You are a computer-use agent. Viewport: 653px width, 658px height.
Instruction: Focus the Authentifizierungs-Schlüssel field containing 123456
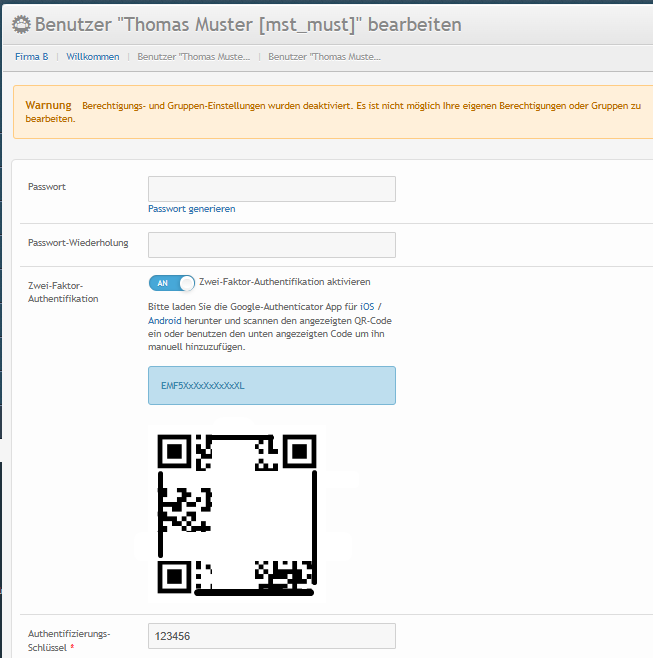[272, 636]
